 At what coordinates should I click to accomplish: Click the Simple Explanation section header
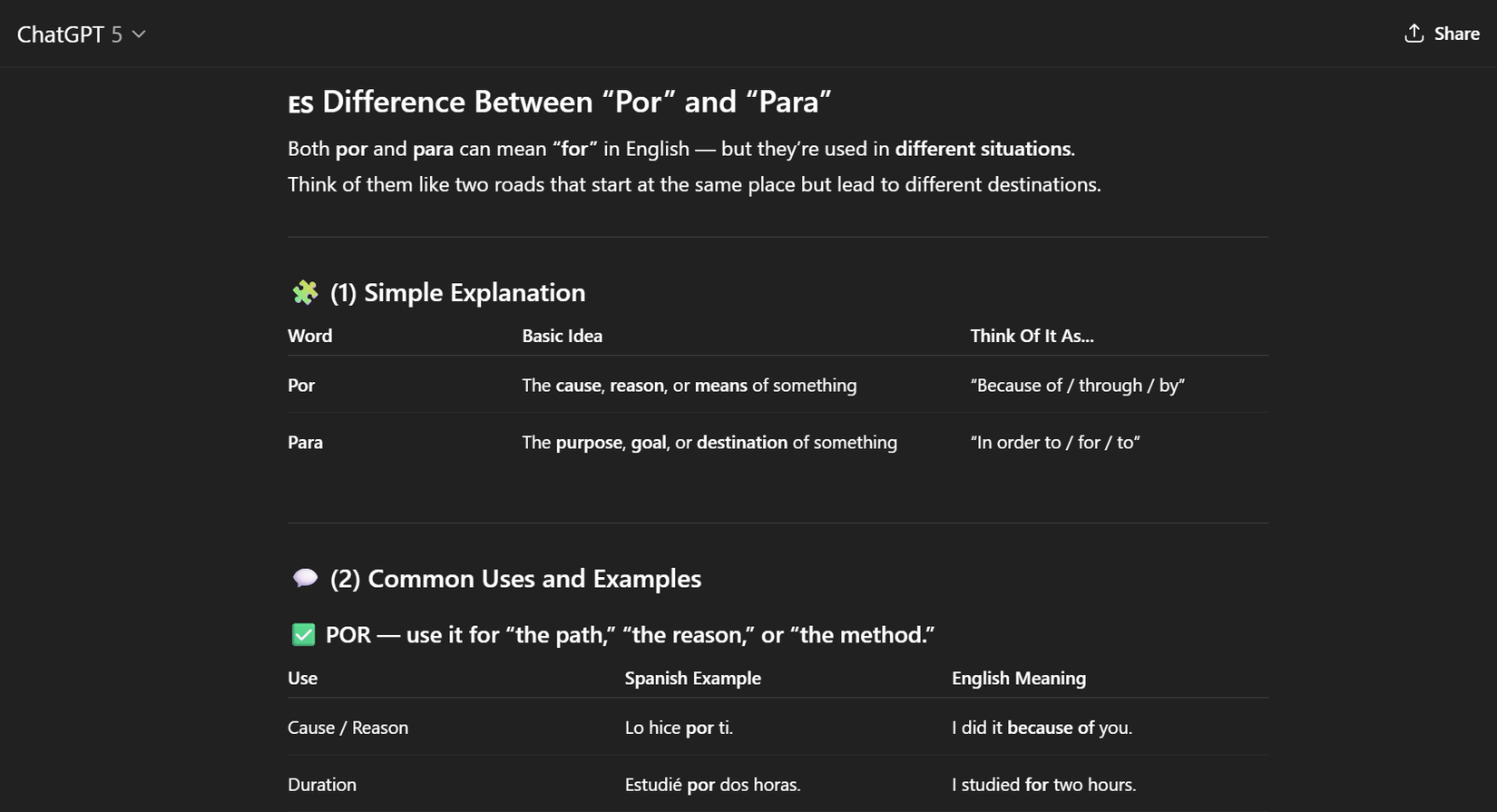point(456,292)
